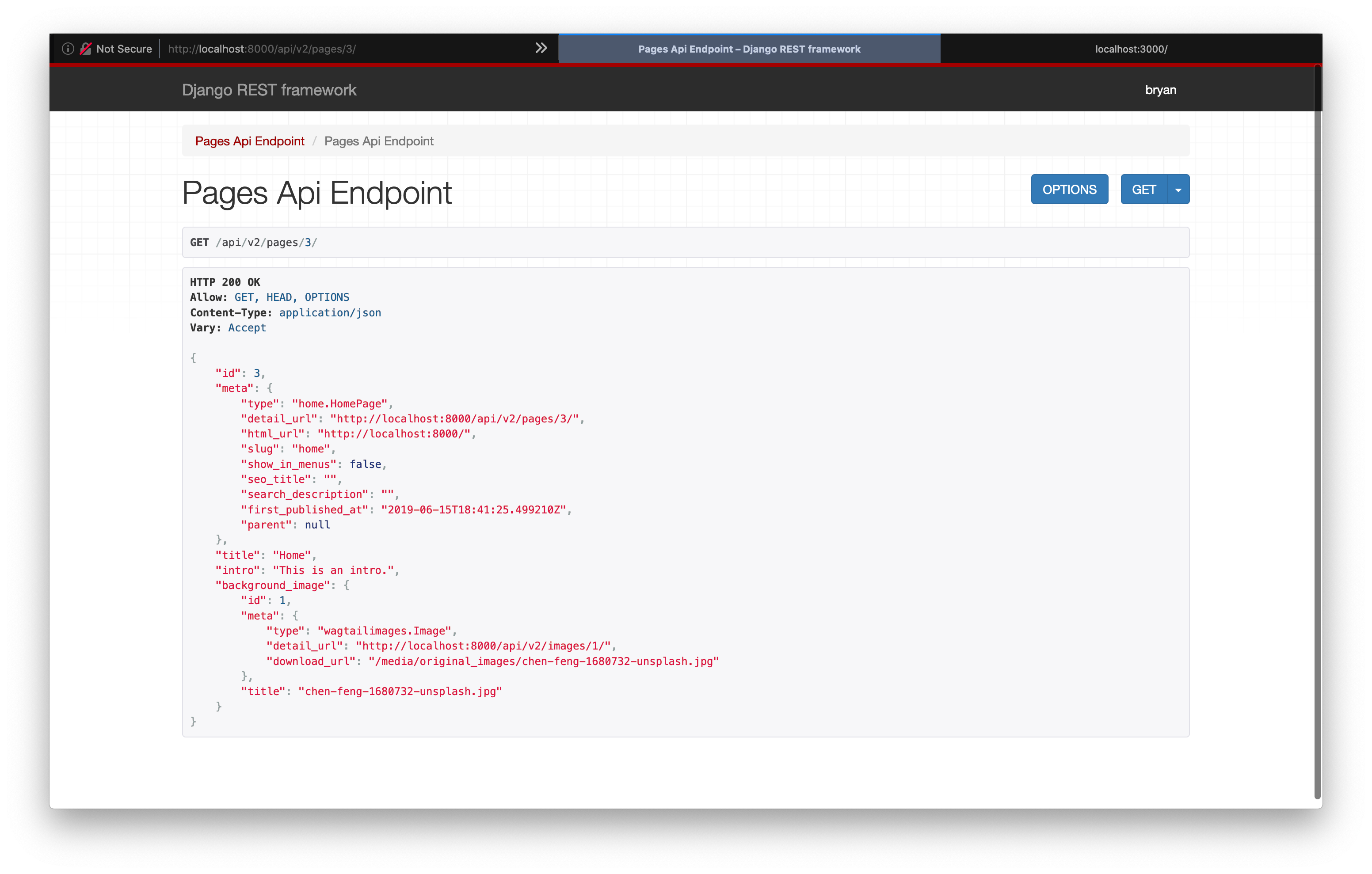1372x874 pixels.
Task: Click the Not Secure label
Action: (124, 49)
